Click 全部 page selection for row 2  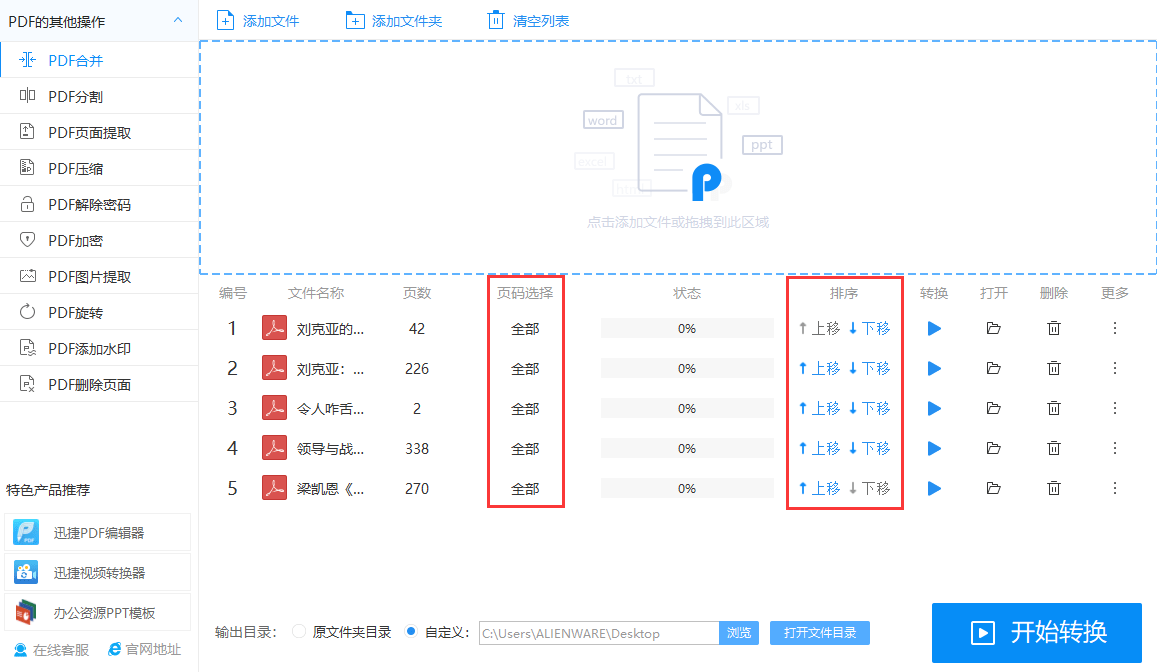(525, 369)
